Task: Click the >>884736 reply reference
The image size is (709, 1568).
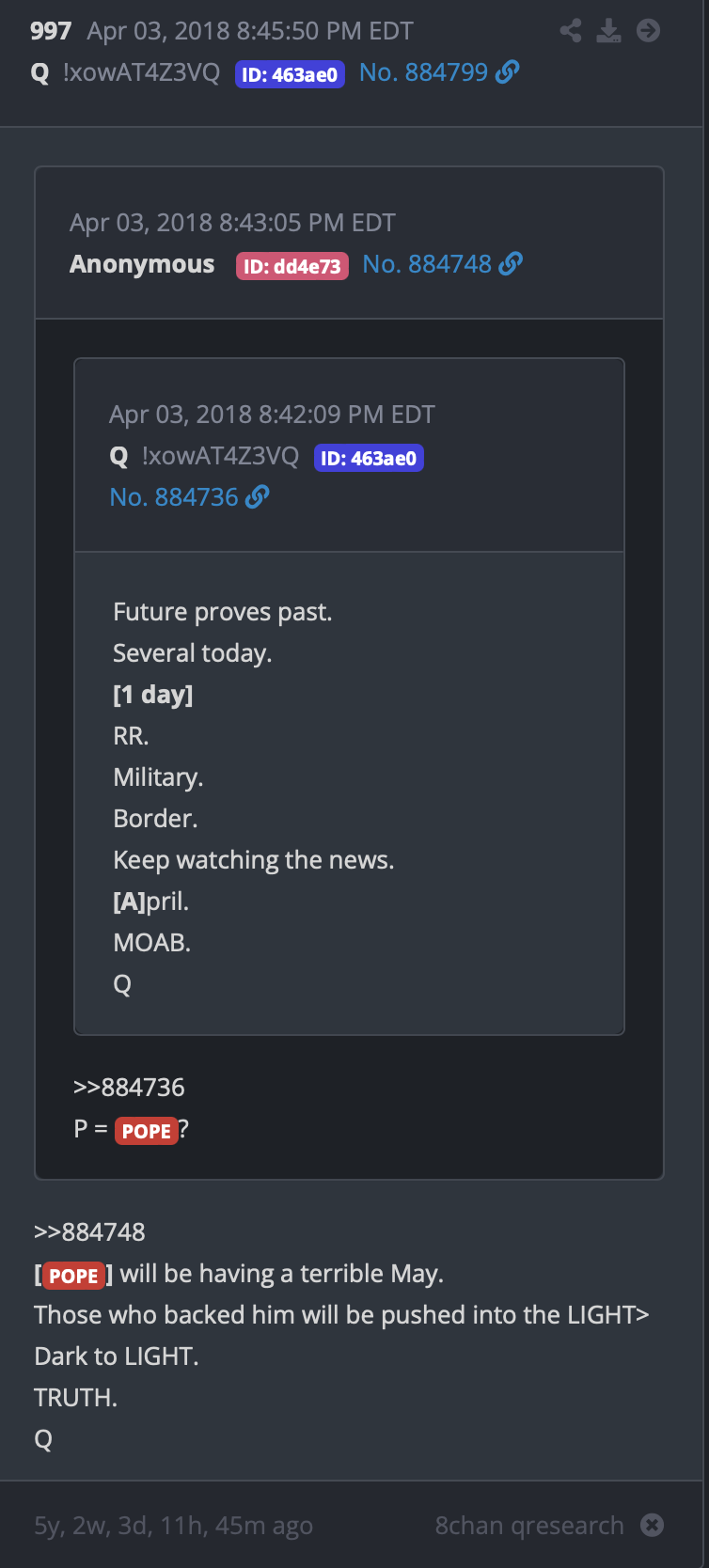Action: pyautogui.click(x=129, y=1088)
